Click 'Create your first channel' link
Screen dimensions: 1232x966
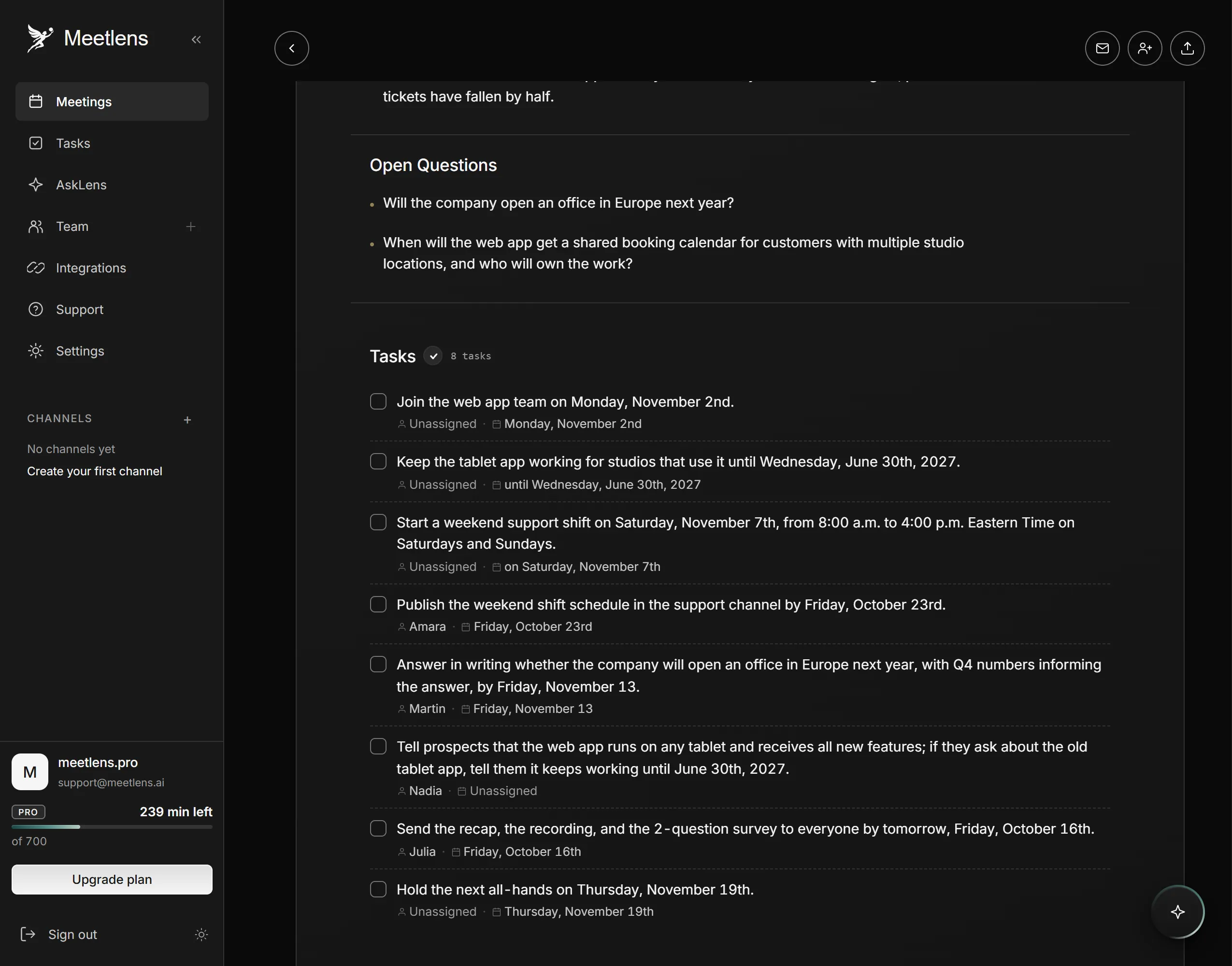point(95,471)
